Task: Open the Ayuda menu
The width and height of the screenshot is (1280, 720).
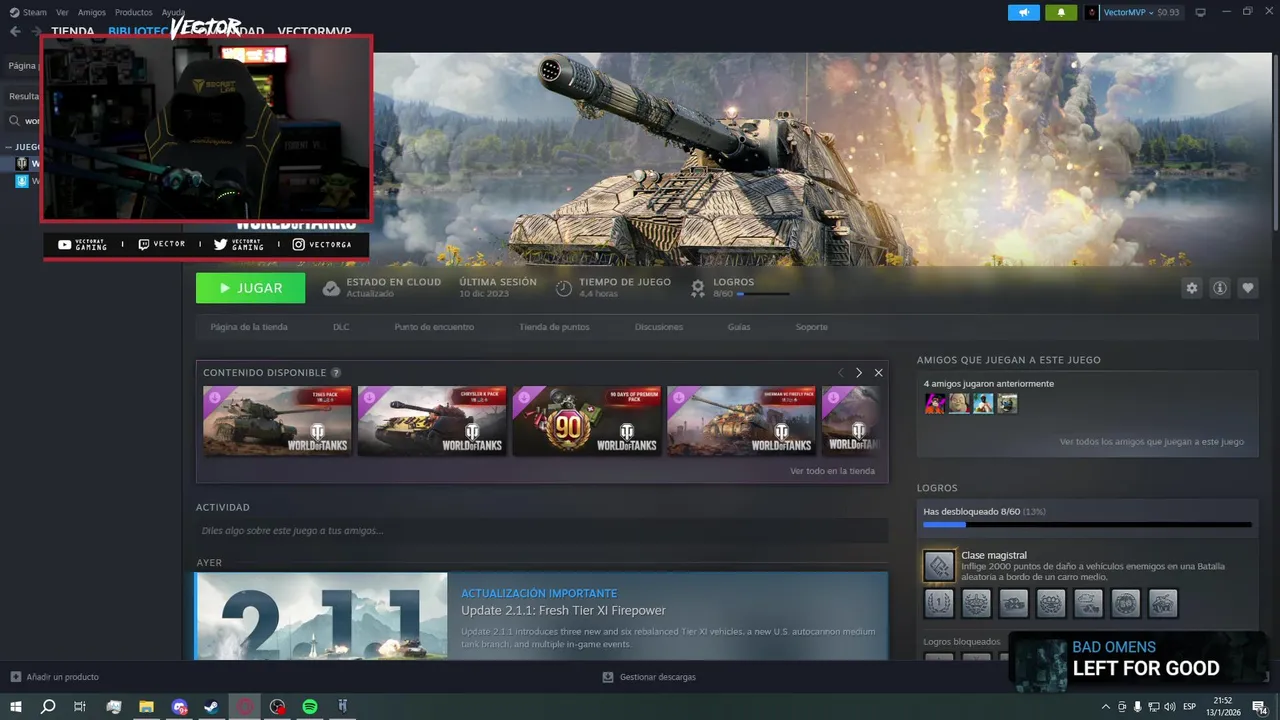Action: [173, 12]
